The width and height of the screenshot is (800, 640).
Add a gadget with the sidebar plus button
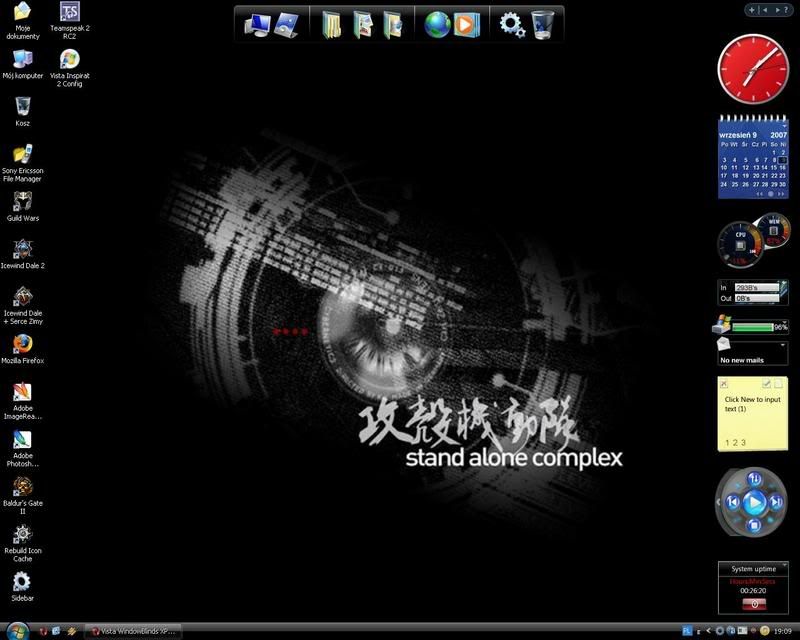[752, 10]
